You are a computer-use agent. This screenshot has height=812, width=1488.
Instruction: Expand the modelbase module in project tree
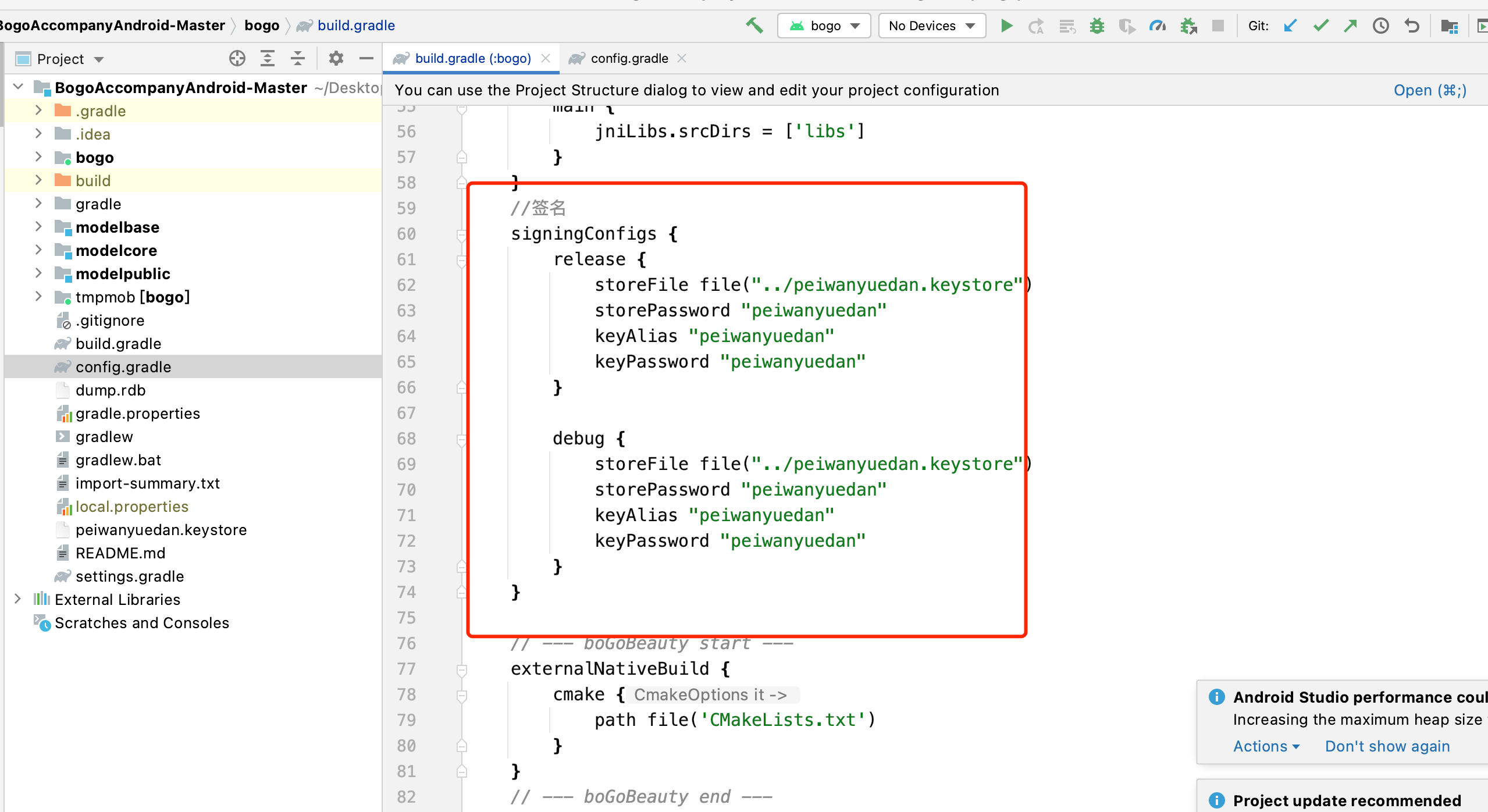click(x=37, y=227)
